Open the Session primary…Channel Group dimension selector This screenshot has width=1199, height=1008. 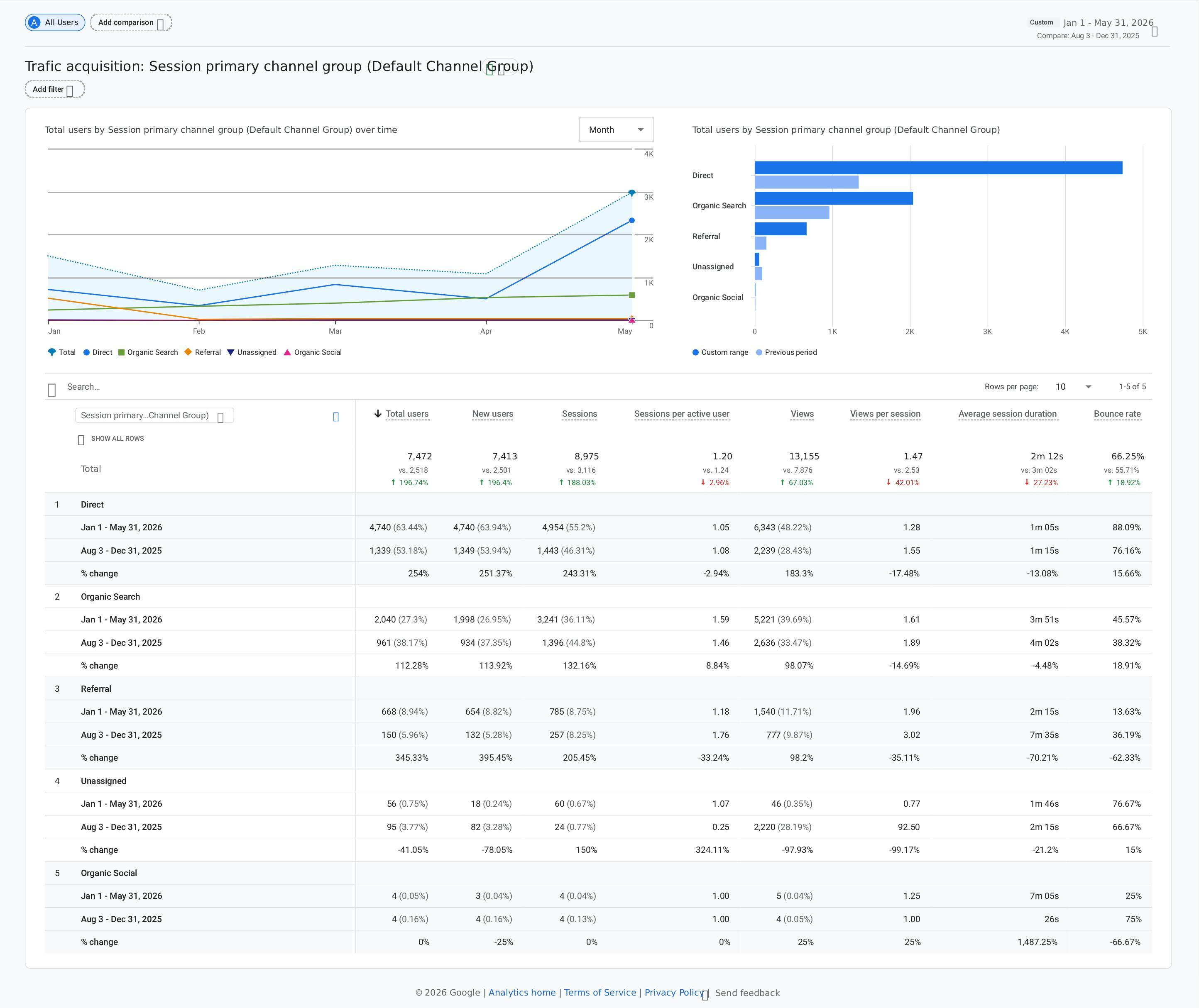point(154,415)
